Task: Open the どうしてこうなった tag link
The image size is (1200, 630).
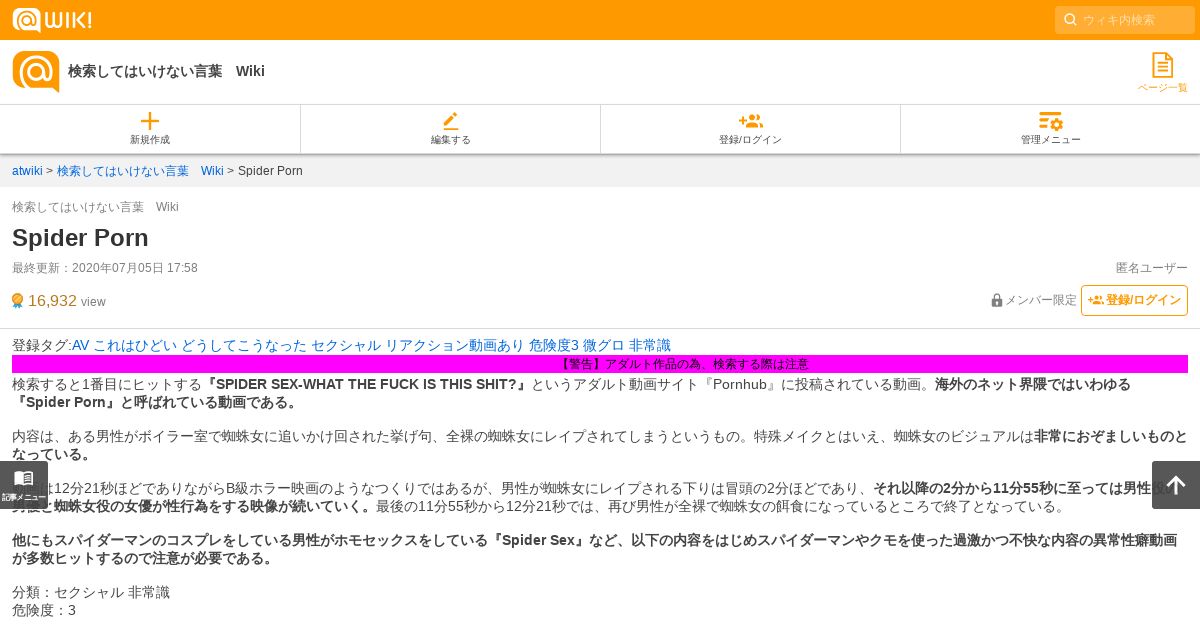Action: [244, 345]
